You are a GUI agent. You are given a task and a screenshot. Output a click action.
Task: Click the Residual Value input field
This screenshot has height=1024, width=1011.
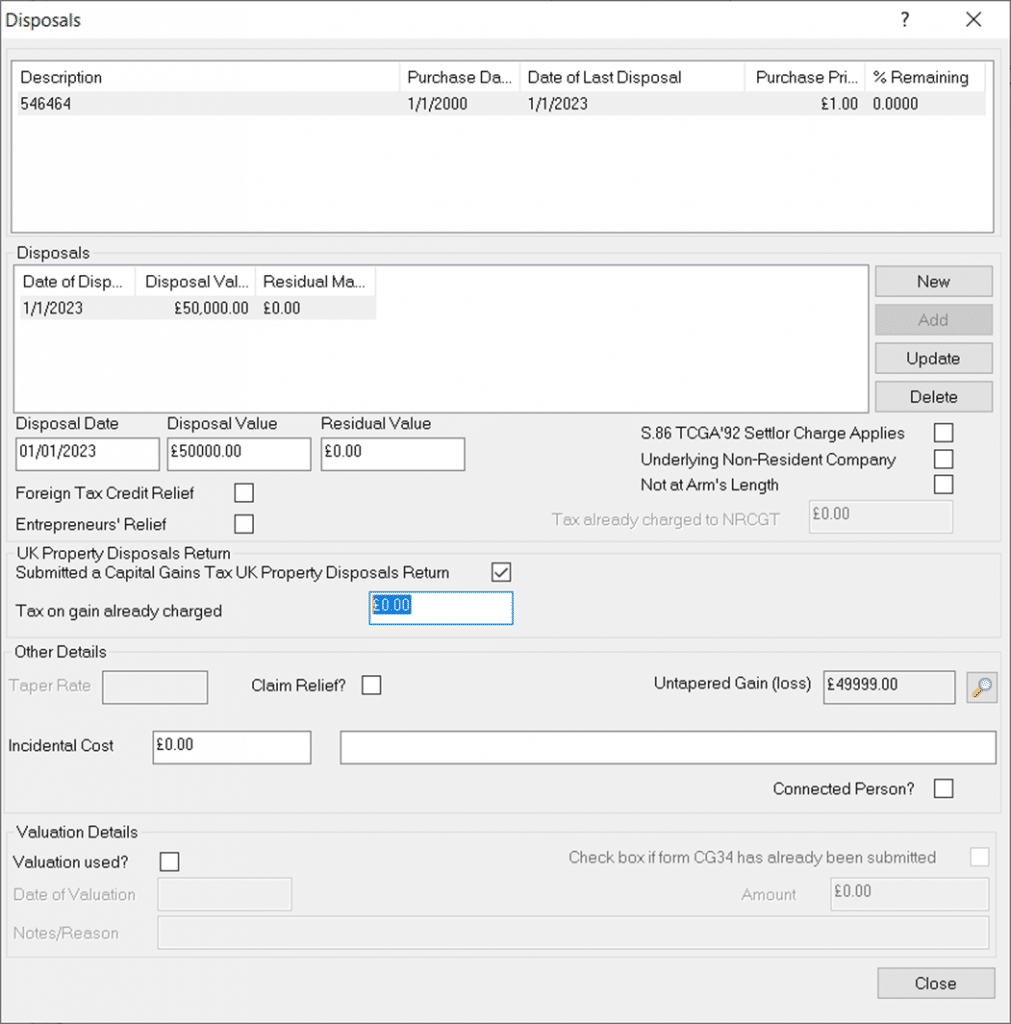[393, 454]
